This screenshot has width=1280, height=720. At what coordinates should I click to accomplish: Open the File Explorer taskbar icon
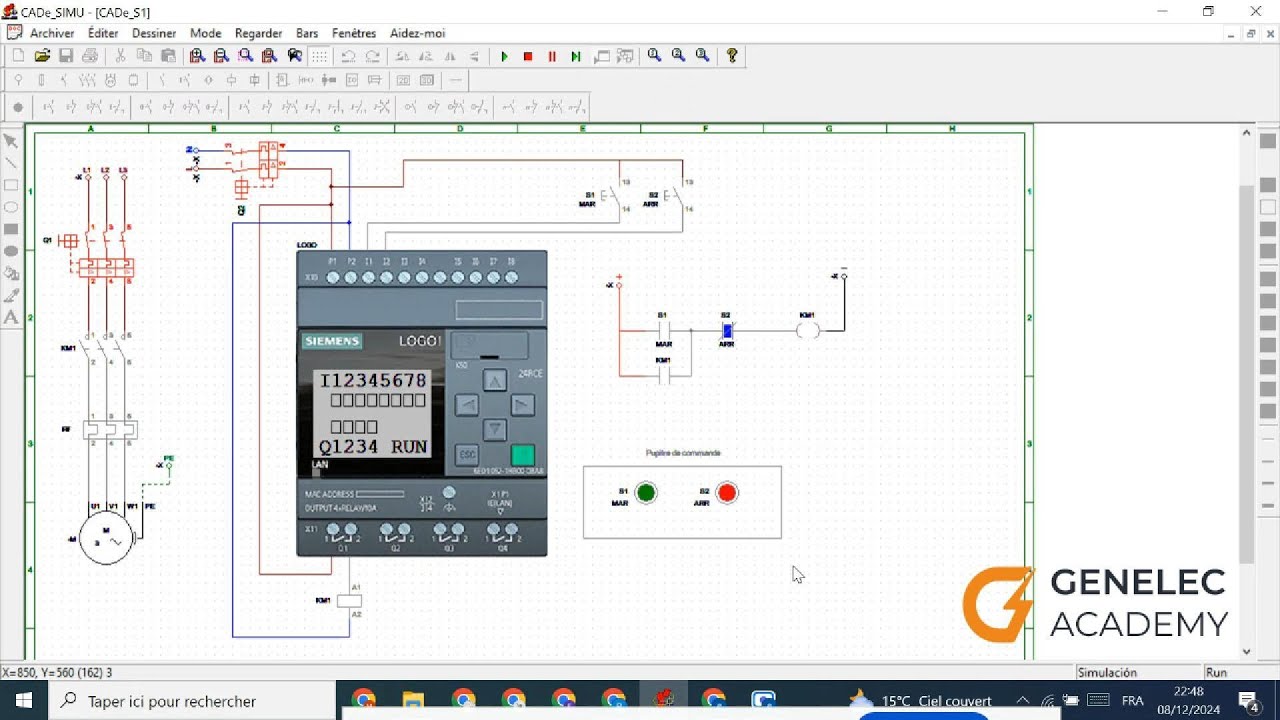(413, 700)
